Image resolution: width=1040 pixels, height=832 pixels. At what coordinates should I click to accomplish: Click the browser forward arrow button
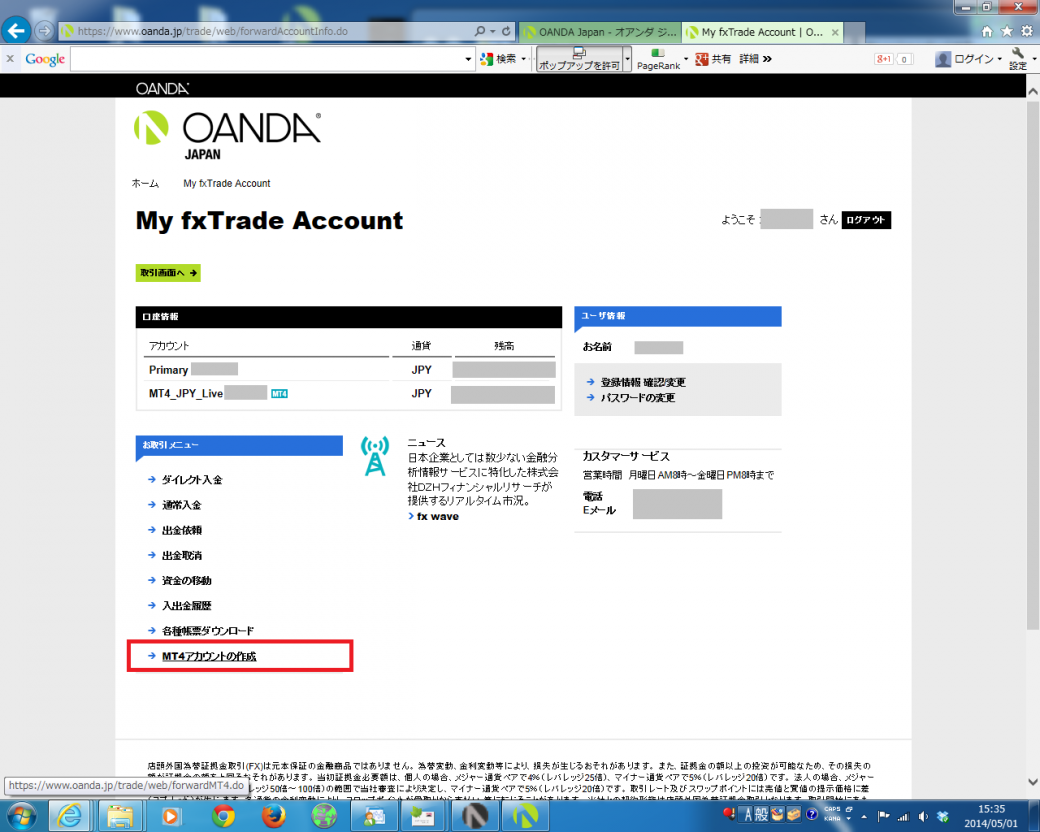[44, 31]
